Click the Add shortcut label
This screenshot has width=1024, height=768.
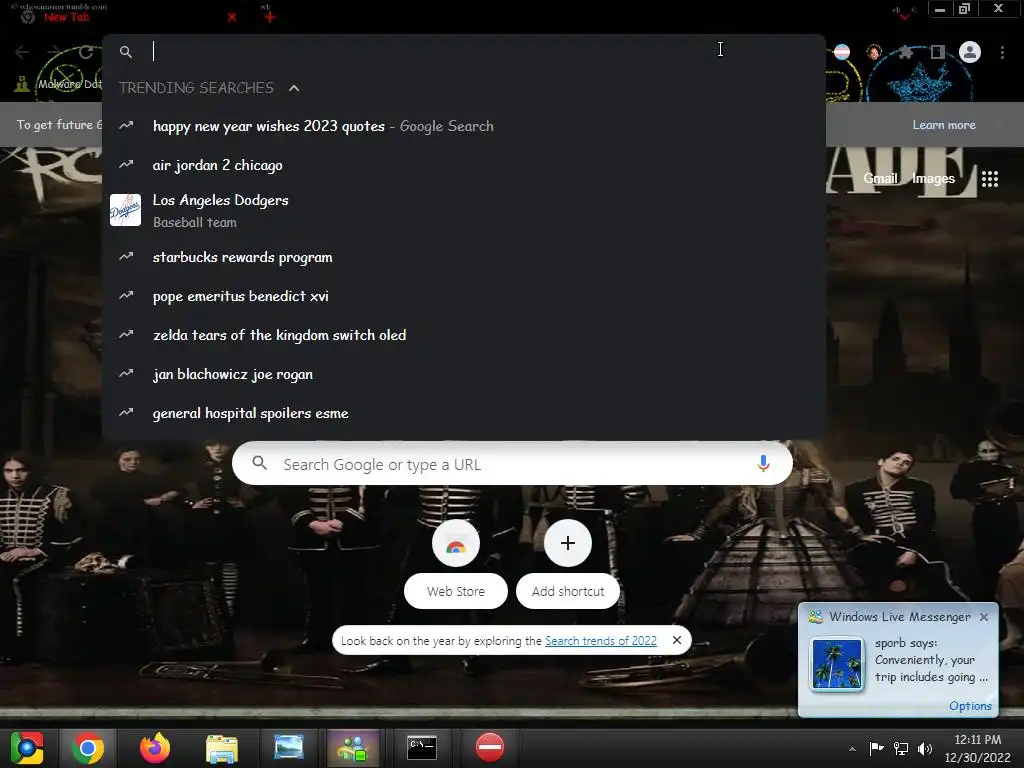tap(568, 592)
